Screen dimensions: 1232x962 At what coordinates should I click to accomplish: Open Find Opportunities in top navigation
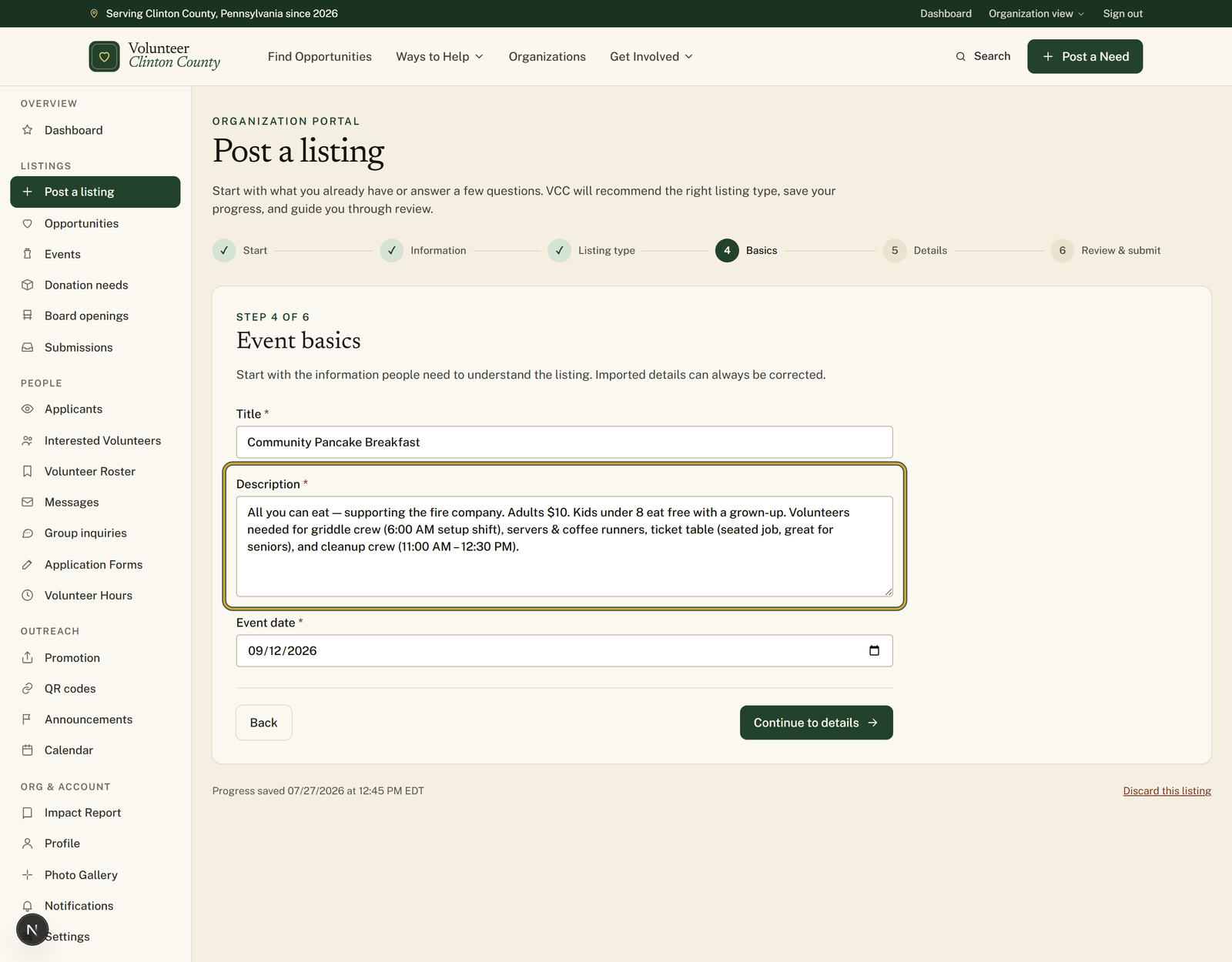320,56
